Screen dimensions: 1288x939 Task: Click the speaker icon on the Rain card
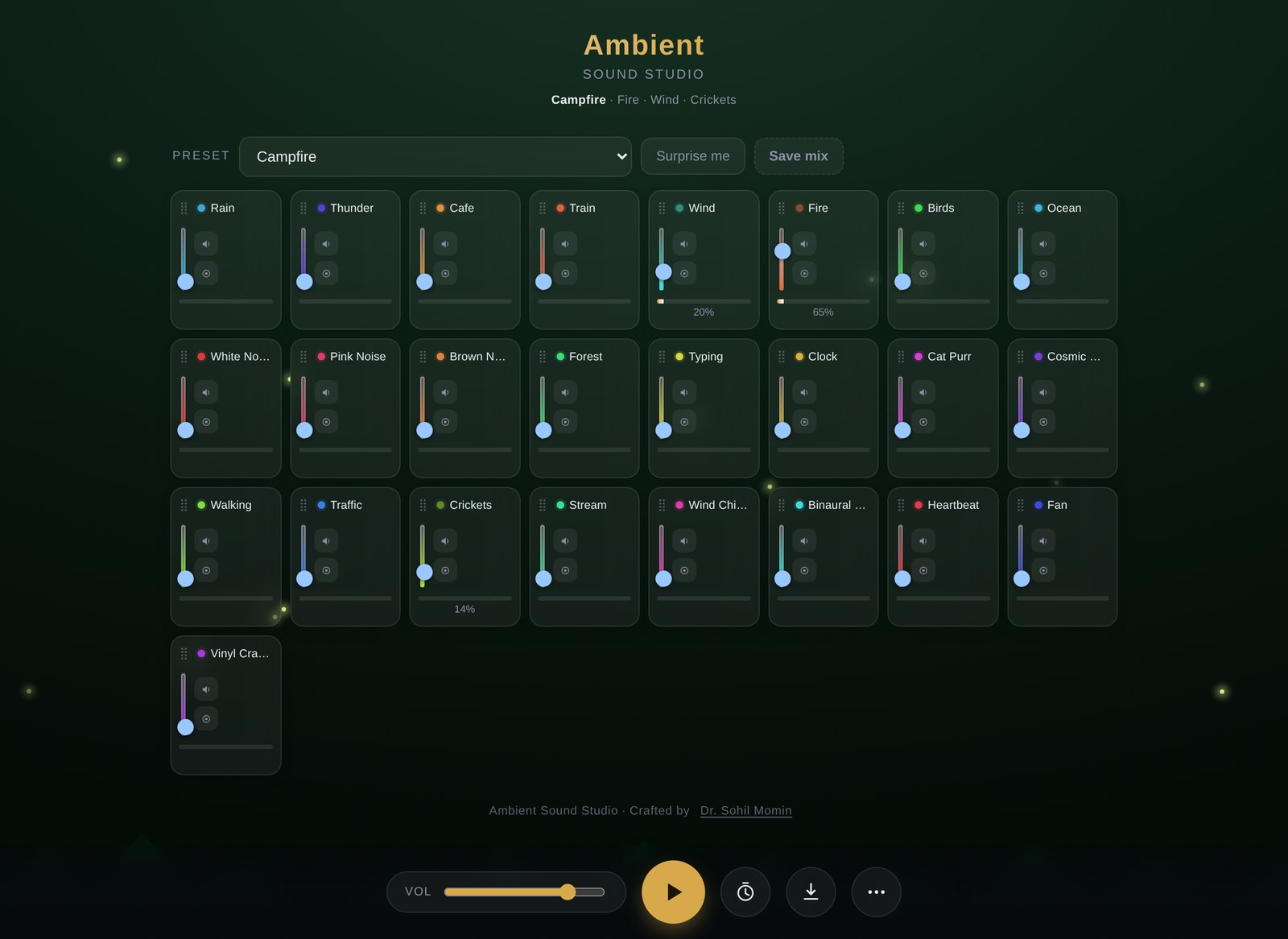click(206, 244)
